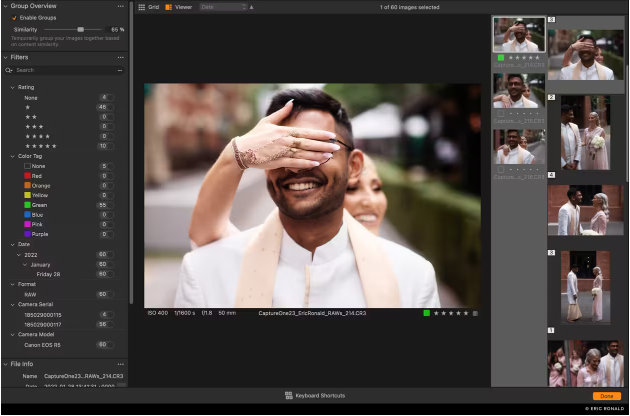The image size is (630, 416).
Task: Open Keyboard Shortcuts
Action: 315,396
